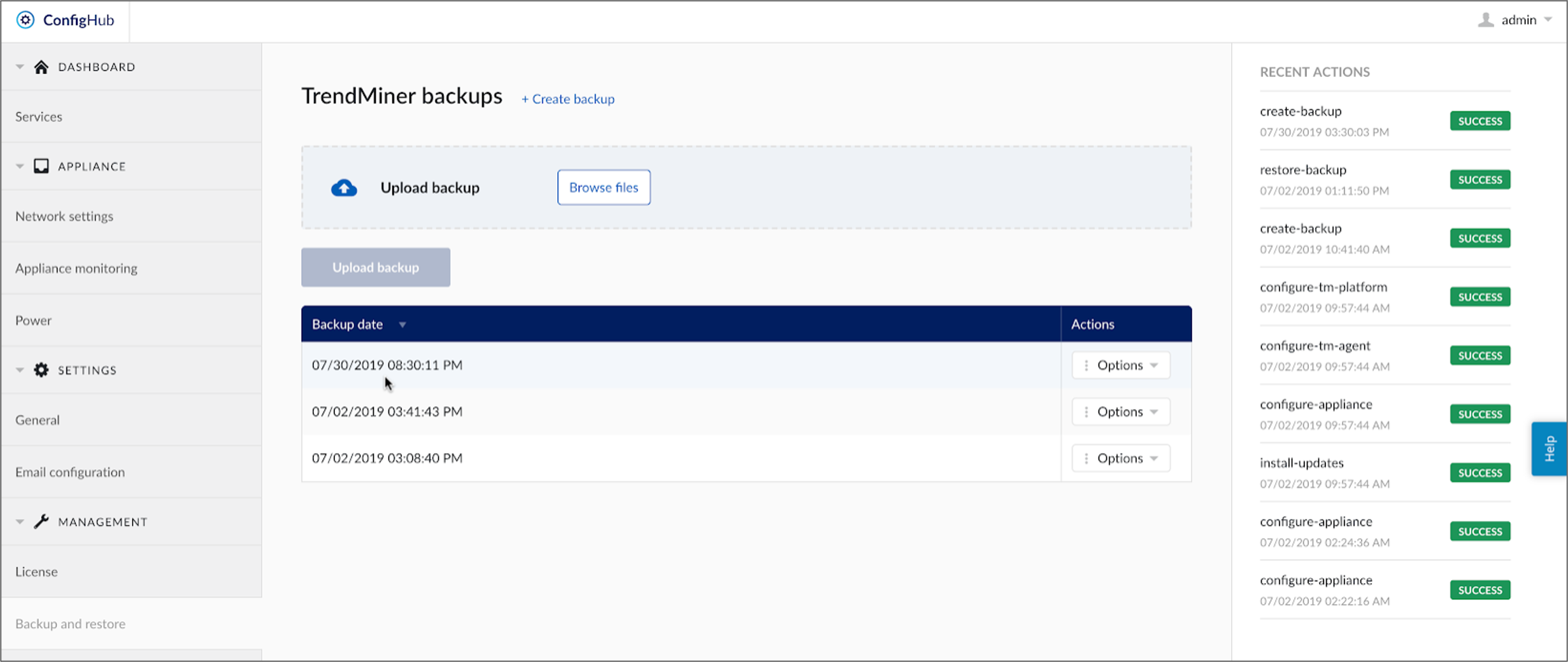
Task: Click SUCCESS badge for configure-tm-platform
Action: coord(1480,297)
